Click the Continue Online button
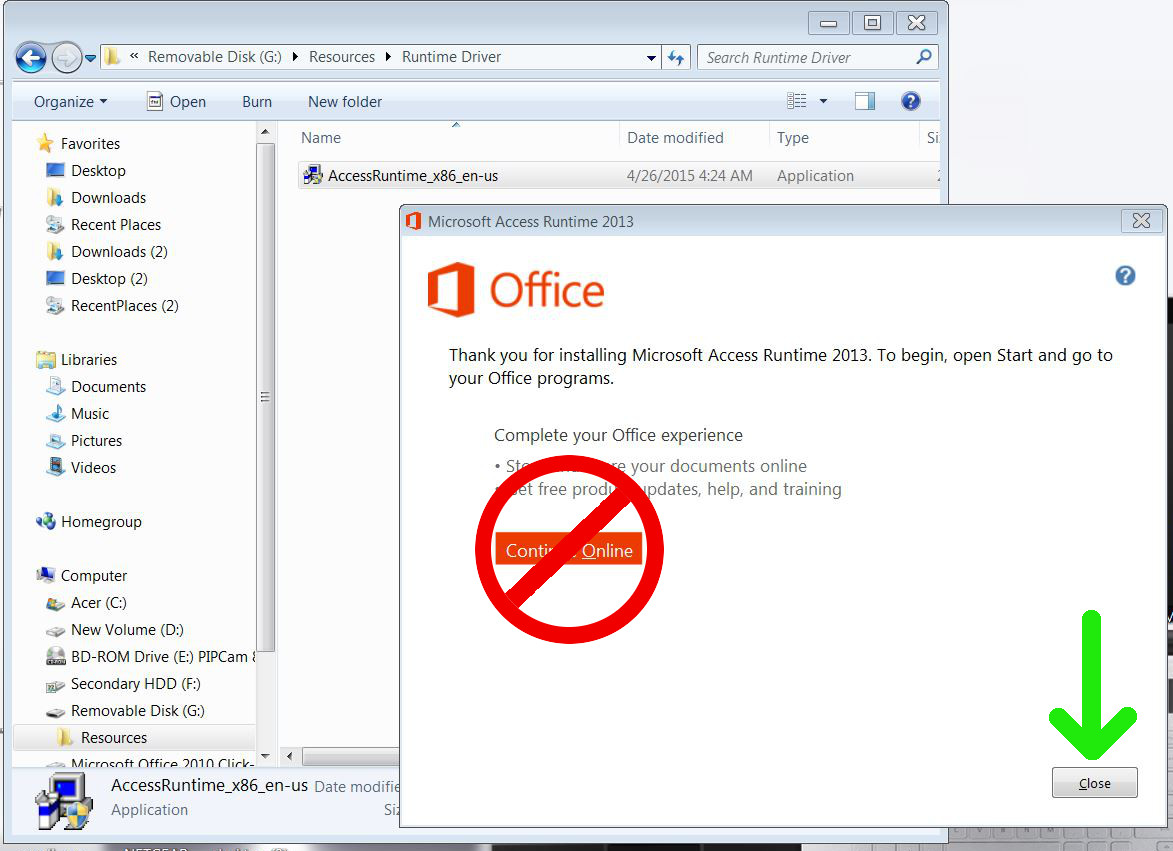1173x851 pixels. coord(569,550)
